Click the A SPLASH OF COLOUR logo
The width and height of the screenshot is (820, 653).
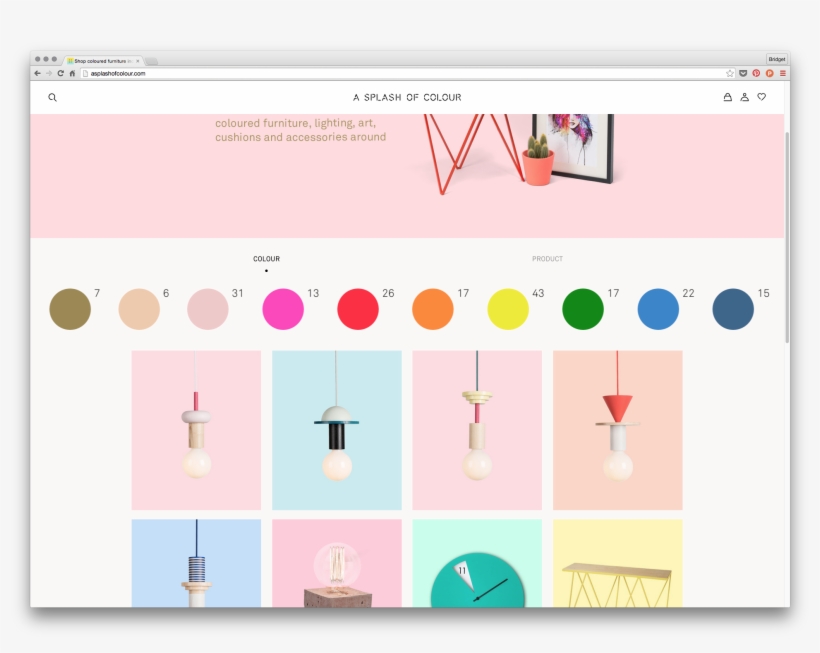(407, 97)
